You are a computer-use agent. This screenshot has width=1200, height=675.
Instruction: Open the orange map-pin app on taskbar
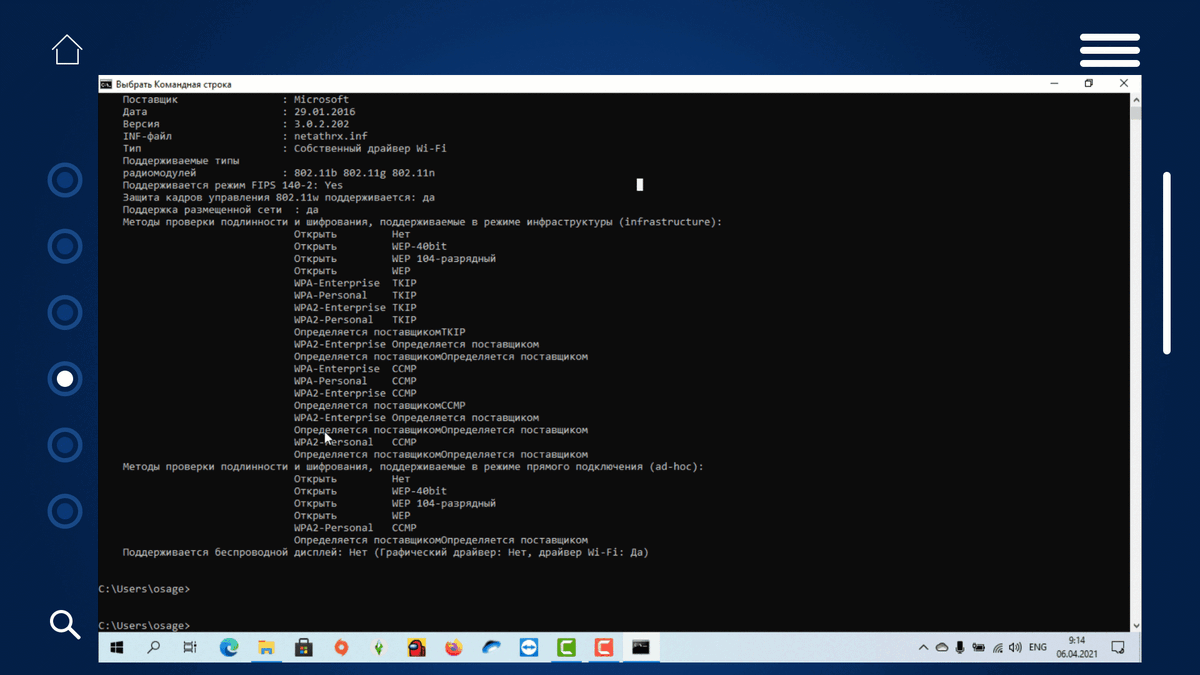(341, 648)
